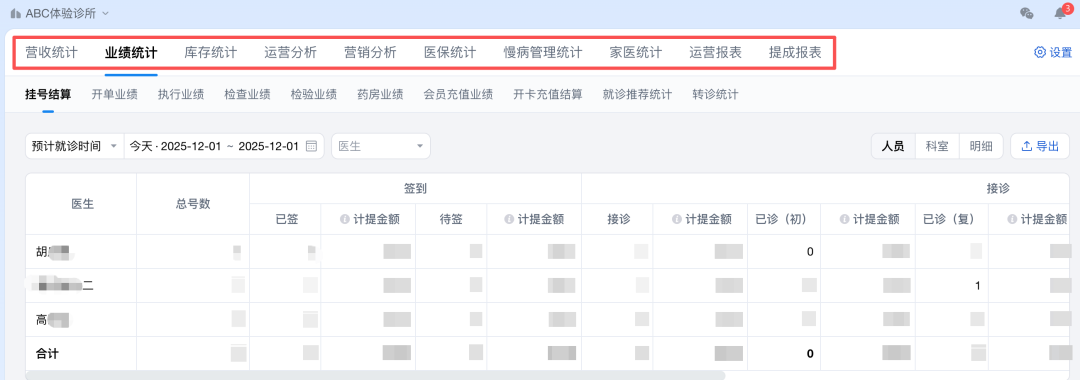Select the 执行业绩 sub-tab
The image size is (1080, 380).
pos(180,95)
